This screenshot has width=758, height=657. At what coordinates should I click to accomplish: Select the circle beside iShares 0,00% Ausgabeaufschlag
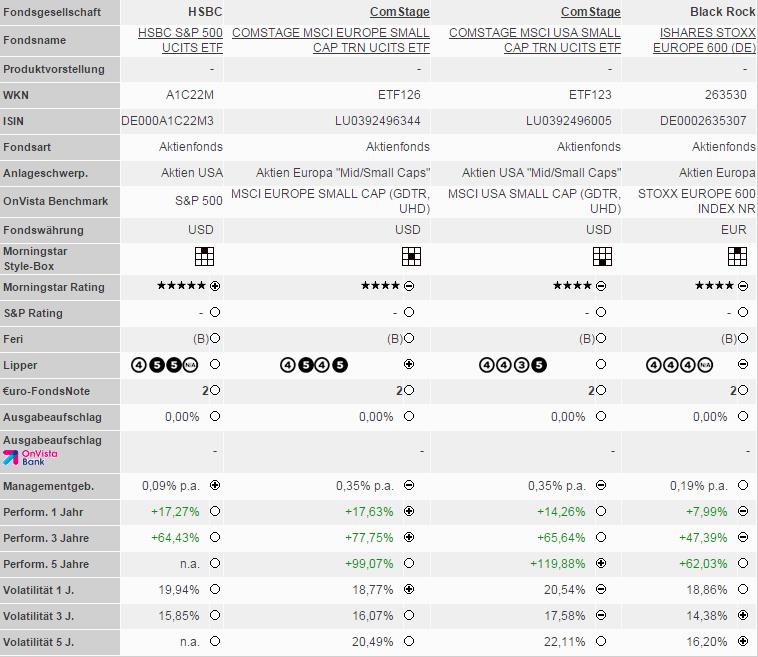tap(743, 416)
